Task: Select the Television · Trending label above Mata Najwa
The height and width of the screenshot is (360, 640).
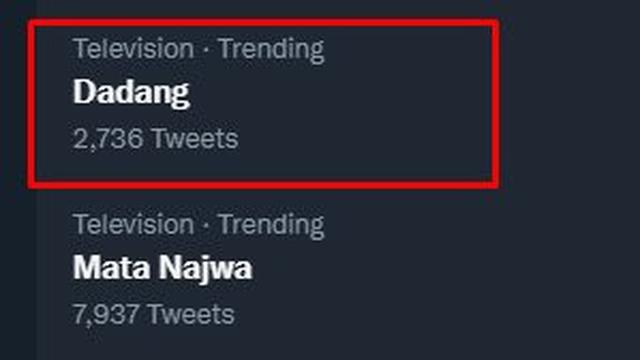Action: click(x=199, y=226)
